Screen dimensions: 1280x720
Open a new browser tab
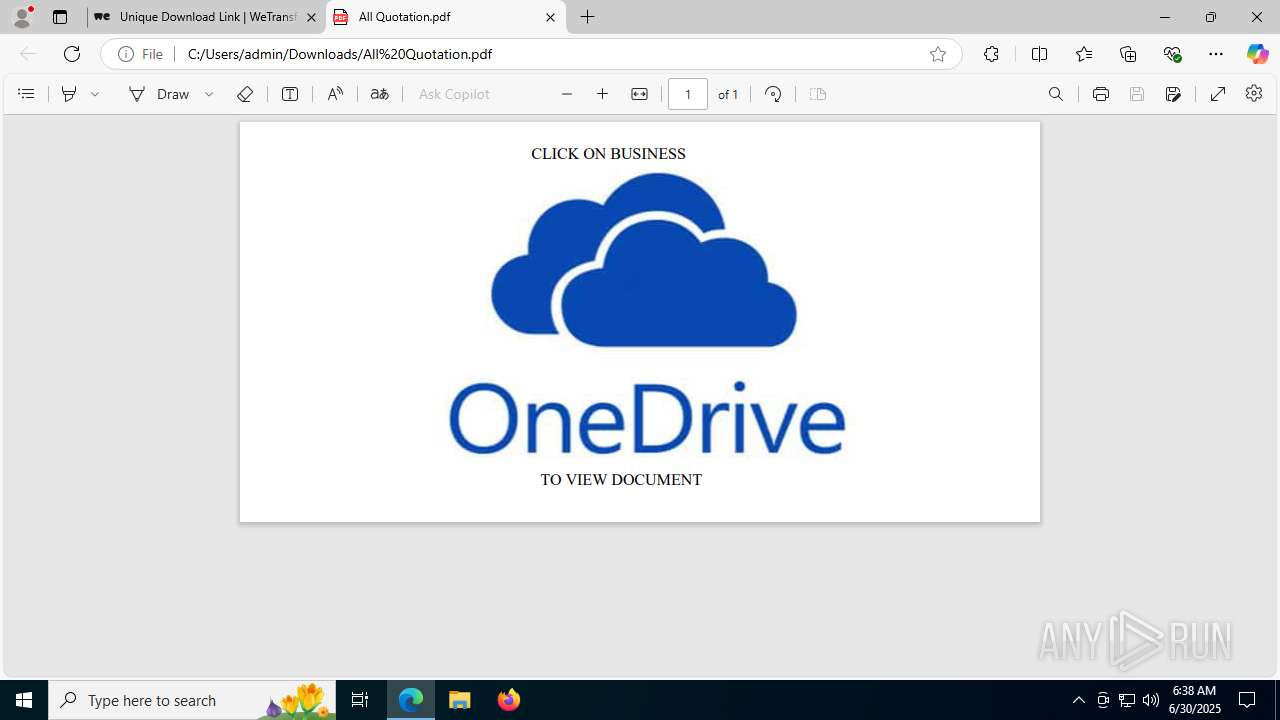(x=588, y=17)
